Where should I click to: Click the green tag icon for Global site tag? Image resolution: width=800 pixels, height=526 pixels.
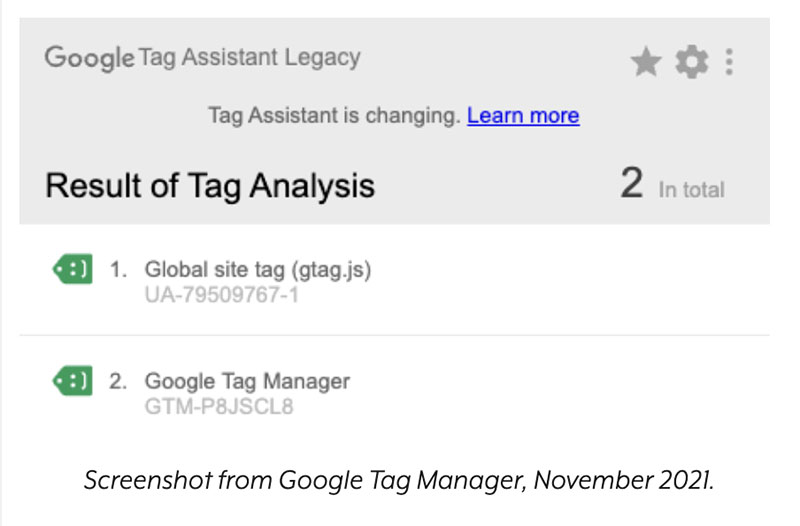coord(72,268)
